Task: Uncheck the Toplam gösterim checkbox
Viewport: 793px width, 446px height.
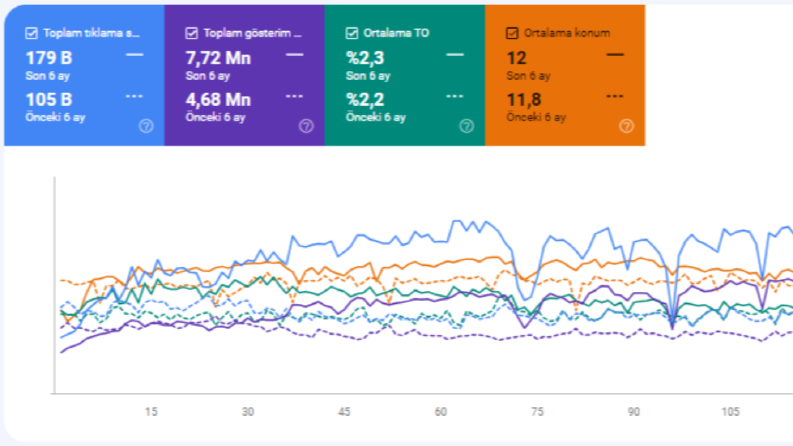Action: 191,33
